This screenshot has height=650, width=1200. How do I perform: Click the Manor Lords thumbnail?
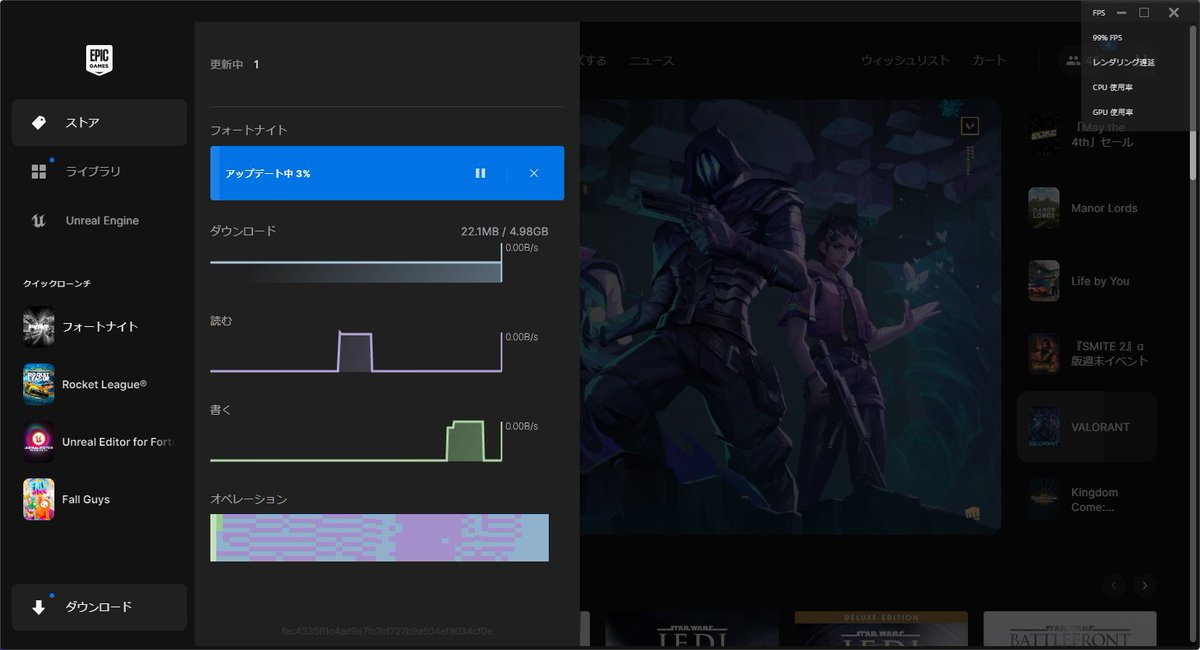point(1044,208)
